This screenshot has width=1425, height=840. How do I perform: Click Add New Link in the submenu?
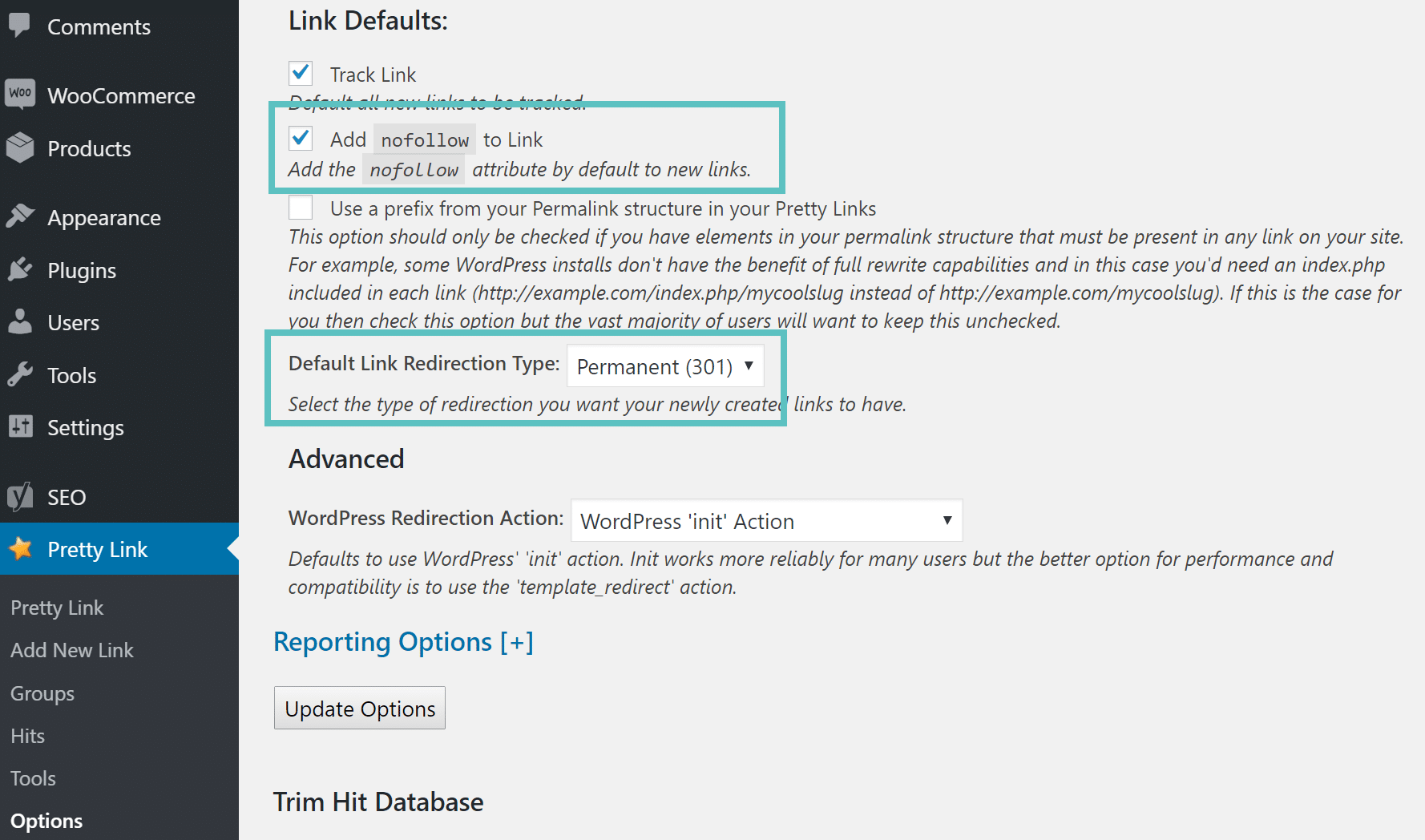point(72,650)
